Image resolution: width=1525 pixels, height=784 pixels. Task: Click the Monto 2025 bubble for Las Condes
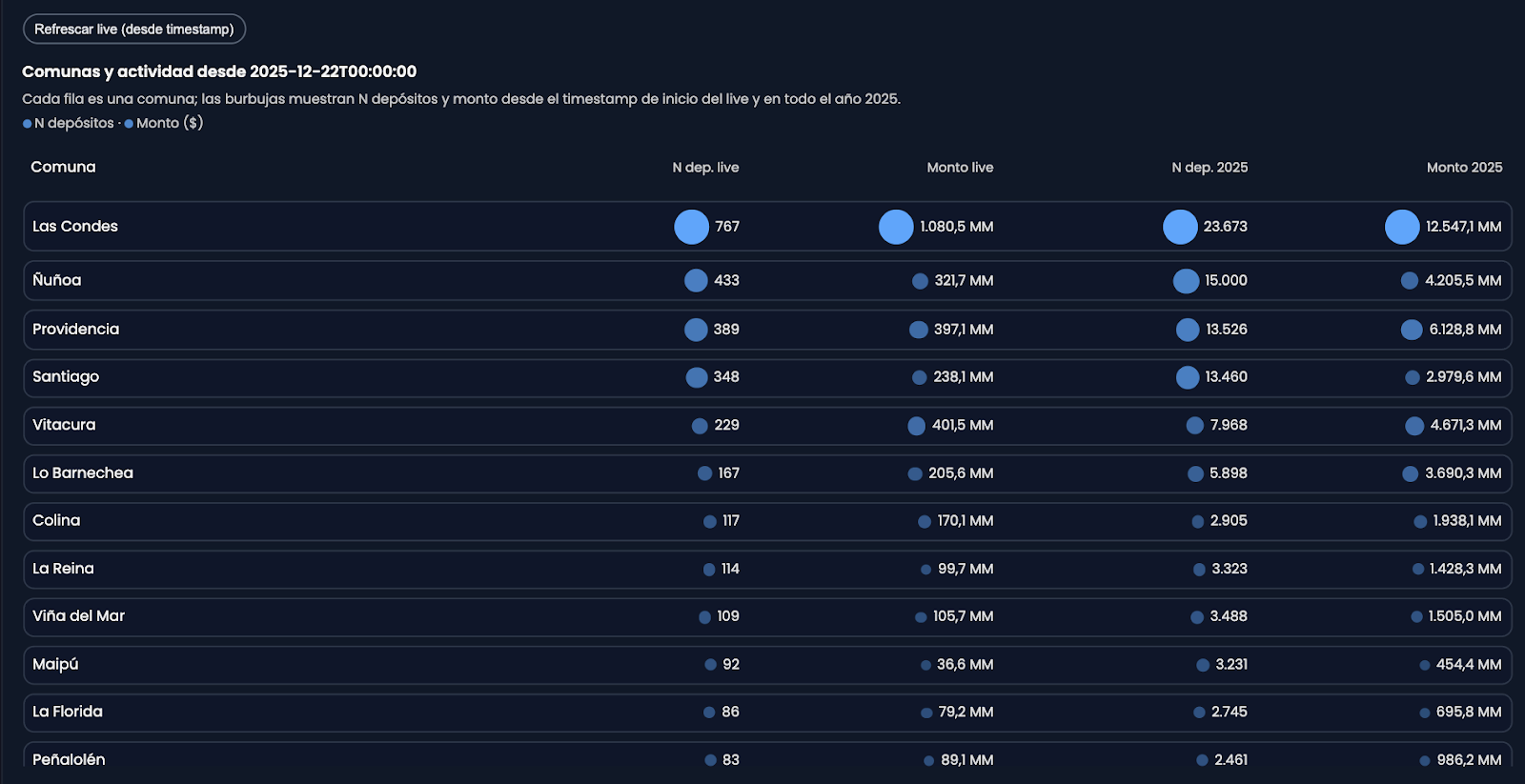1402,227
